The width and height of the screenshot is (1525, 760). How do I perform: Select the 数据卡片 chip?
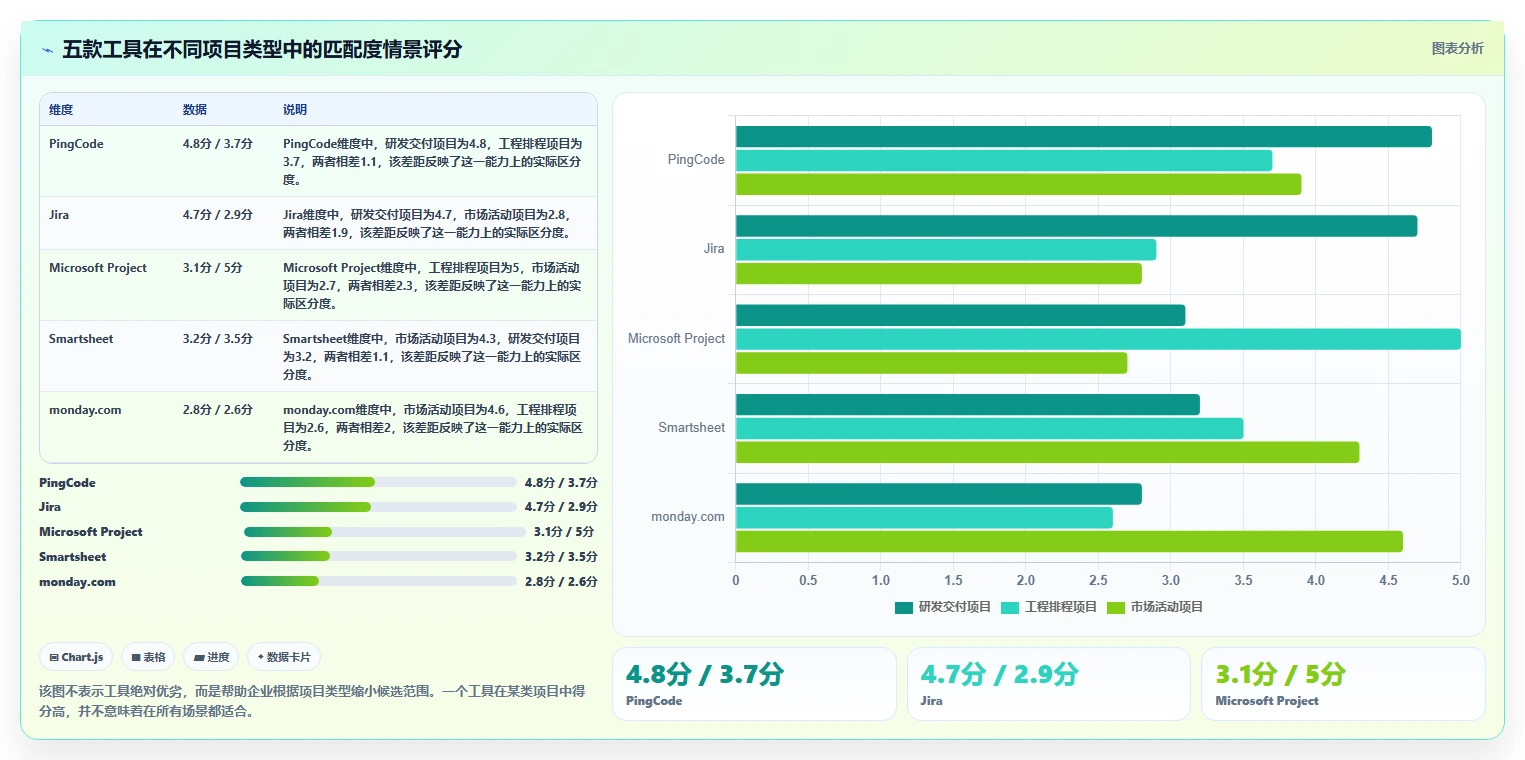point(284,657)
